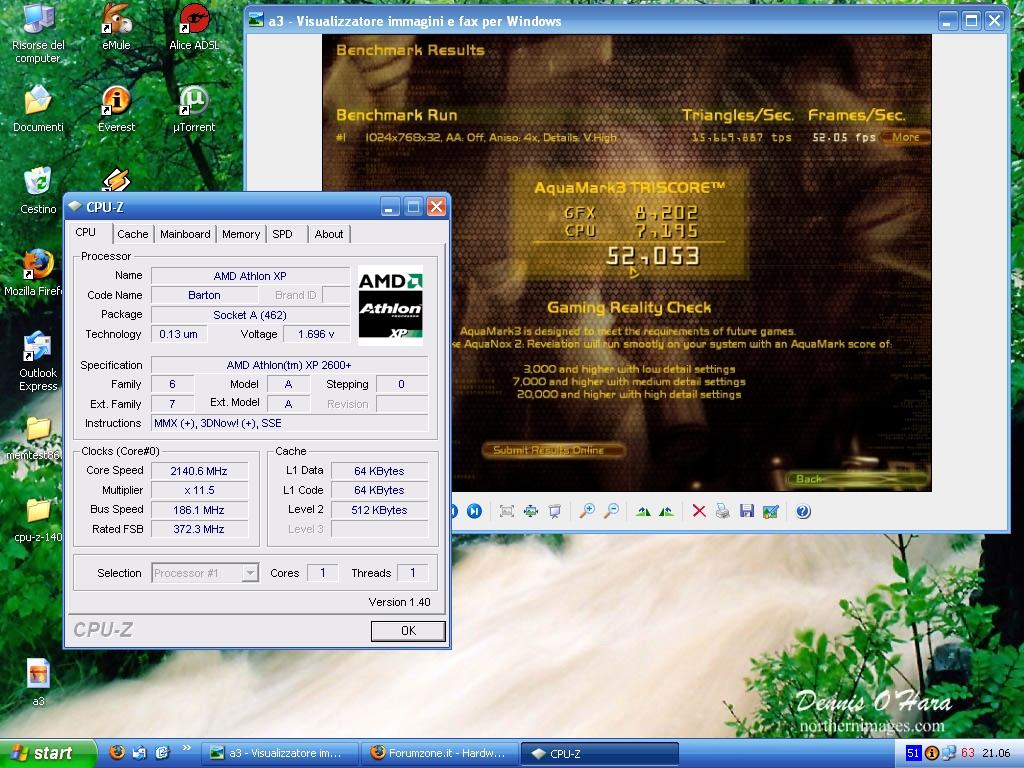Click Rated FSB value 372.3 MHz
The image size is (1024, 768).
[x=200, y=530]
